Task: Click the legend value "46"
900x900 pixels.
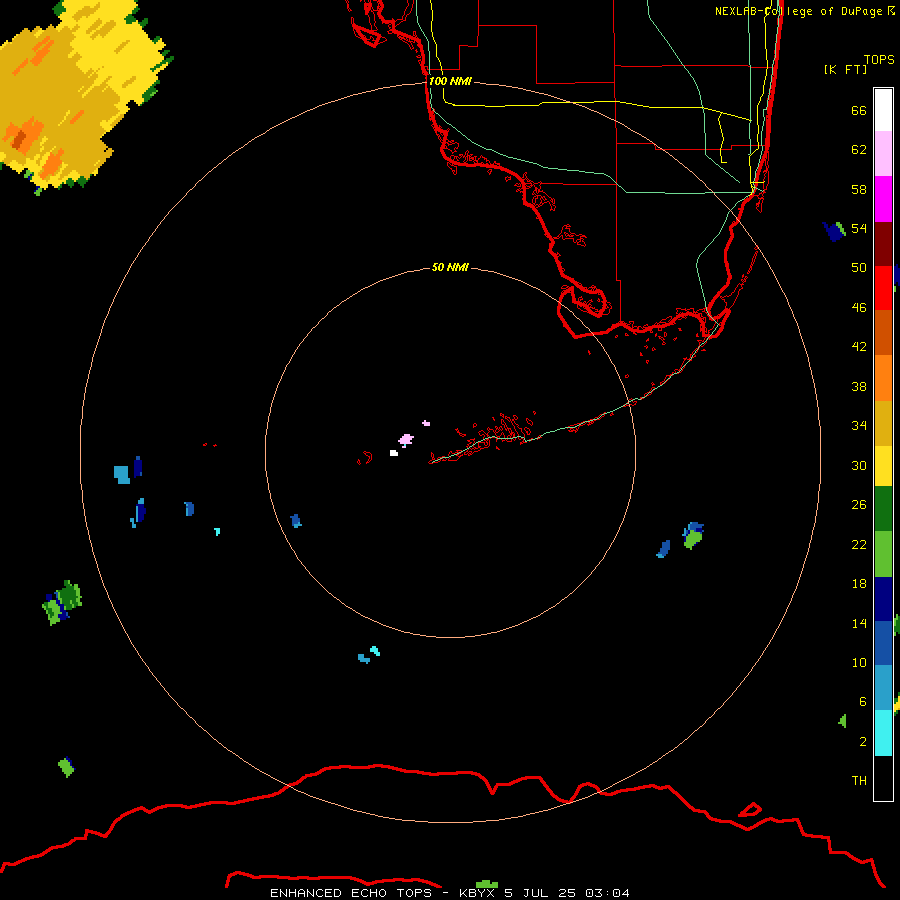Action: (859, 308)
